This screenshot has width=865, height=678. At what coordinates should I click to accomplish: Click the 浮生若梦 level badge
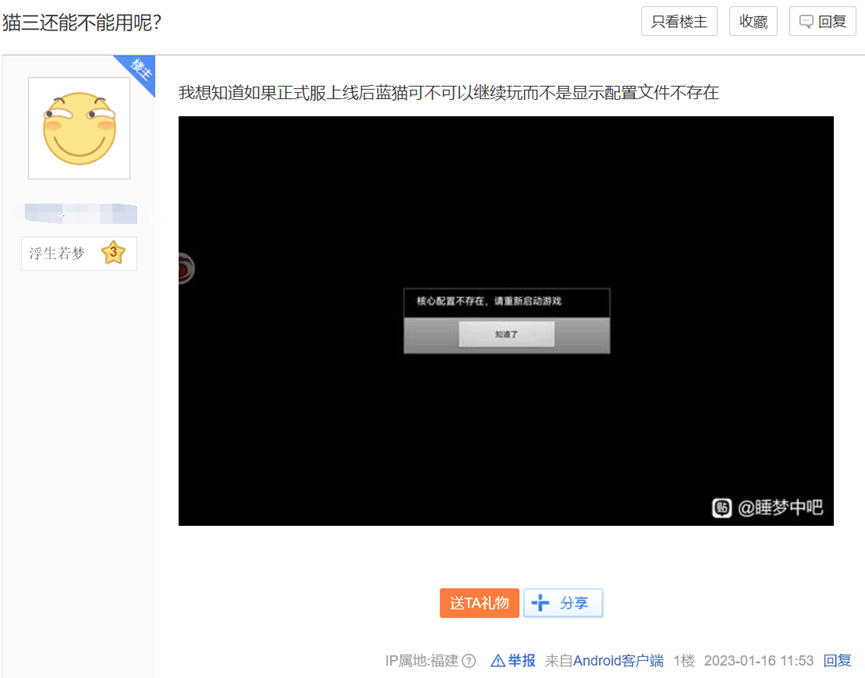click(79, 253)
